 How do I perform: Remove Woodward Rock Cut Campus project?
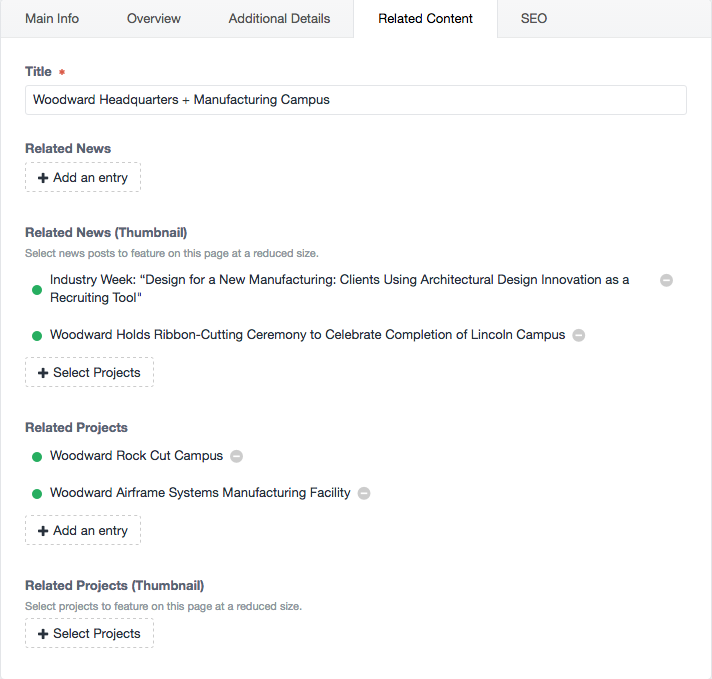tap(236, 456)
